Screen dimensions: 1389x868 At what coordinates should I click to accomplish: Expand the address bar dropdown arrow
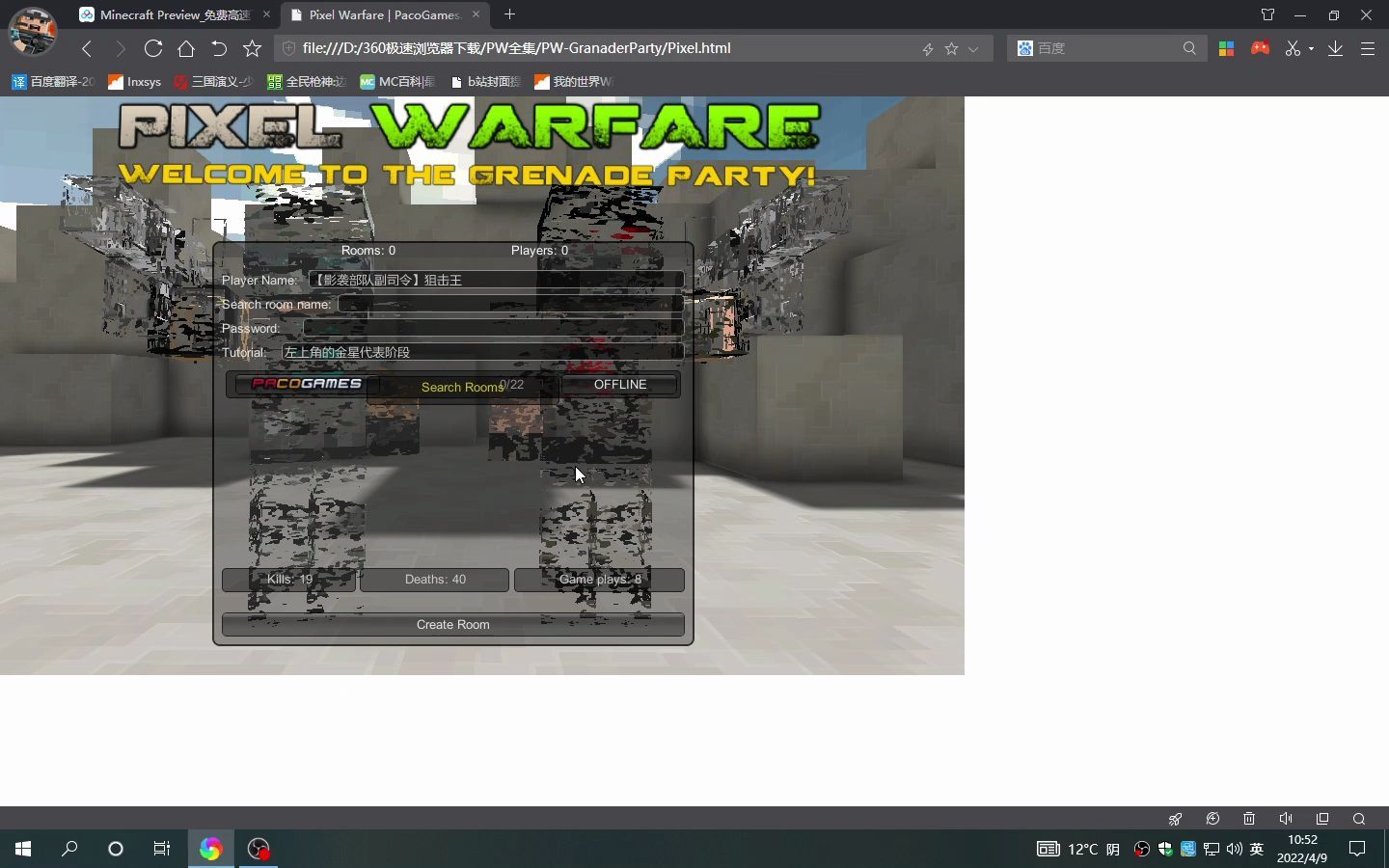point(973,48)
